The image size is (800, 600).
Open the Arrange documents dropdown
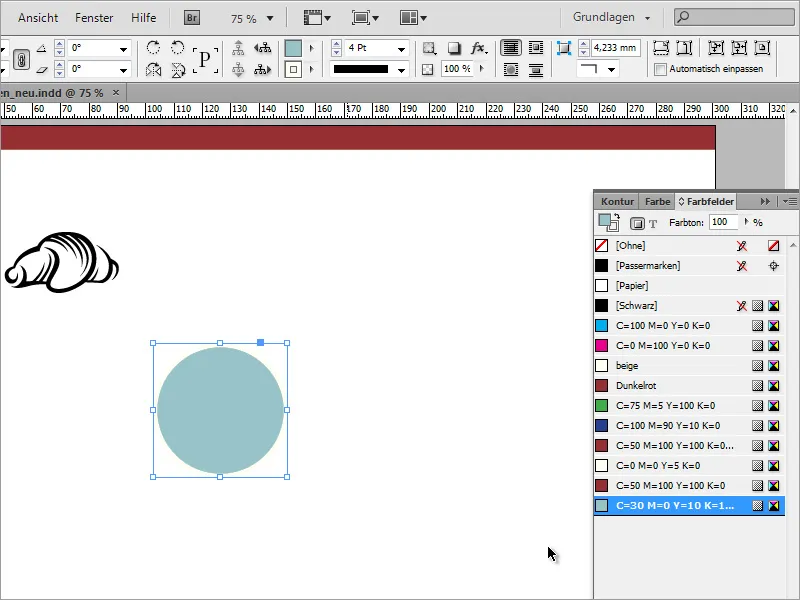coord(413,18)
